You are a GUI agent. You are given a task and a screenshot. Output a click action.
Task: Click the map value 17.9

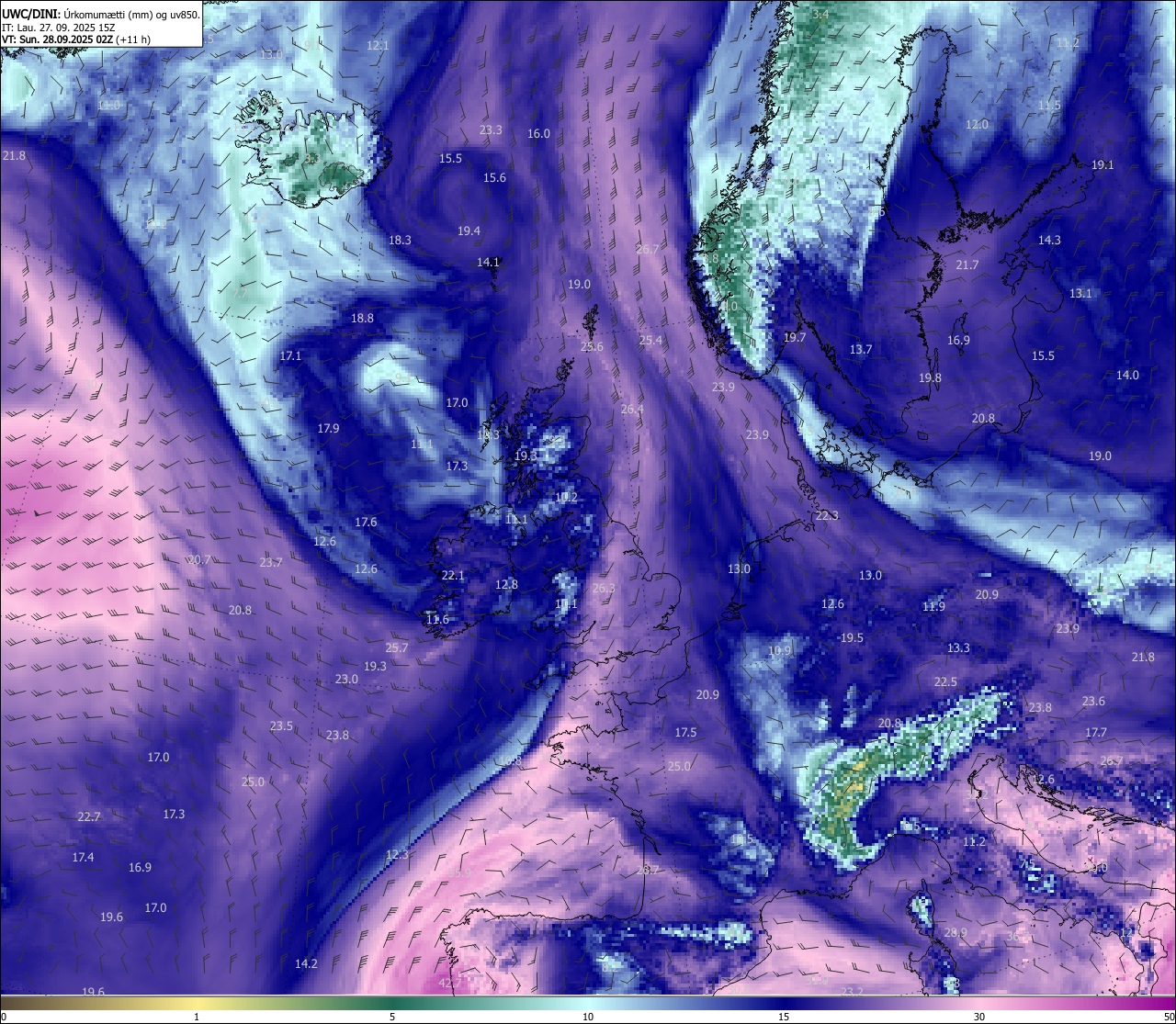coord(328,428)
